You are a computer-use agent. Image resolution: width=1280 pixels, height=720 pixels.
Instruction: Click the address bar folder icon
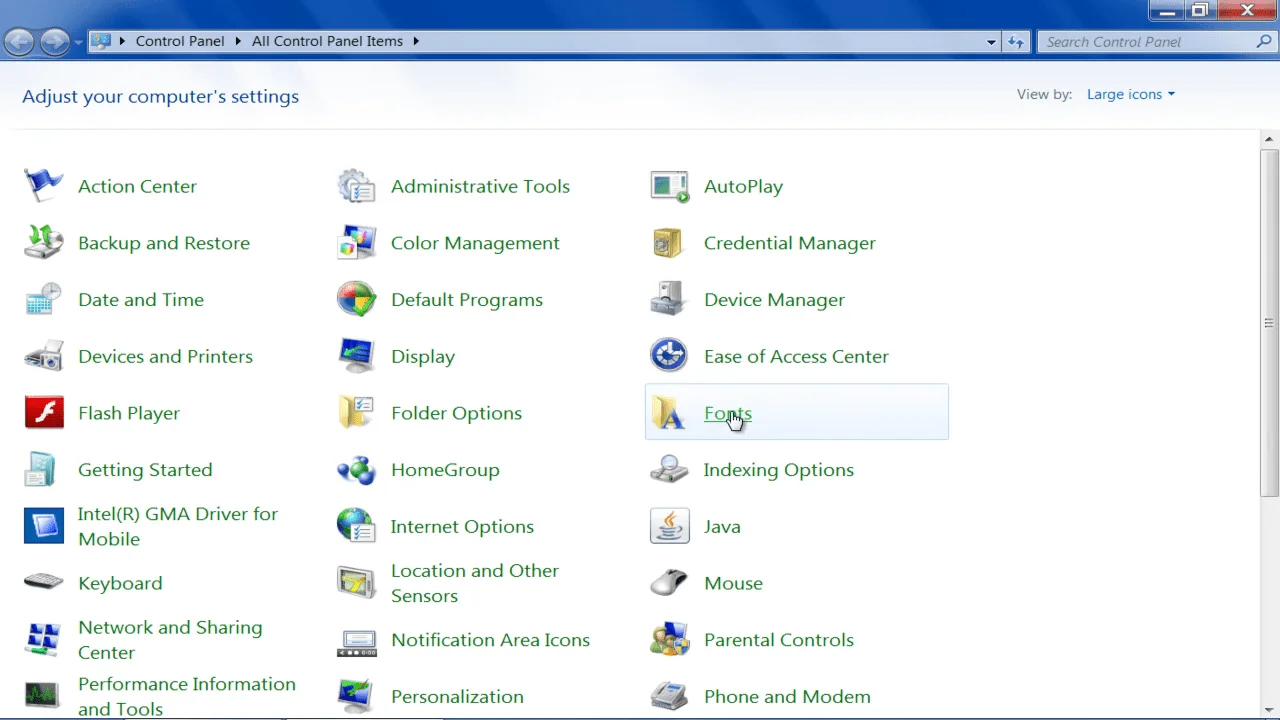tap(101, 41)
